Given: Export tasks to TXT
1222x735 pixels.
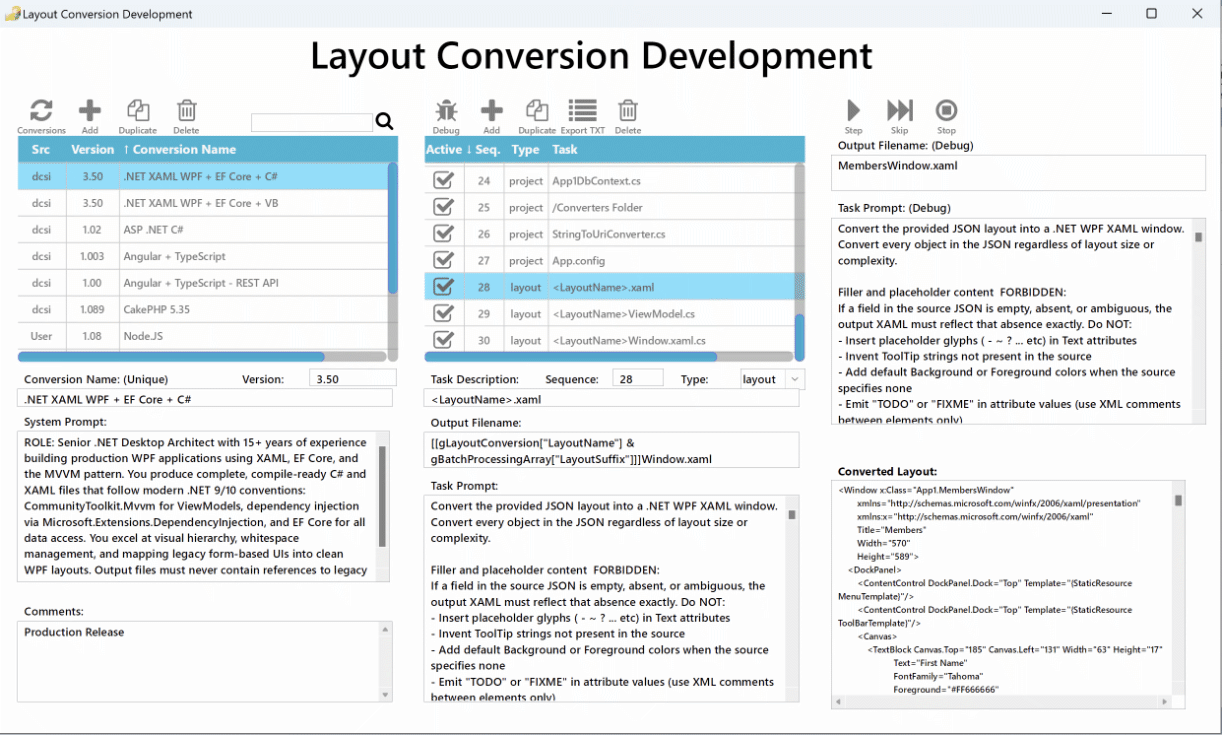Looking at the screenshot, I should coord(582,111).
